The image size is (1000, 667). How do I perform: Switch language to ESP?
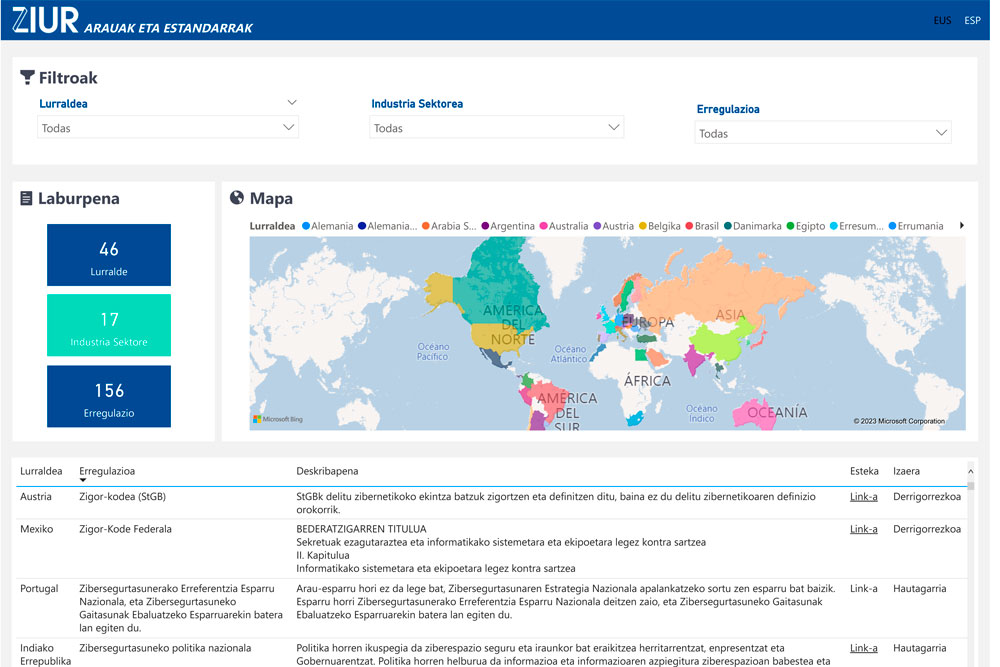click(x=972, y=21)
